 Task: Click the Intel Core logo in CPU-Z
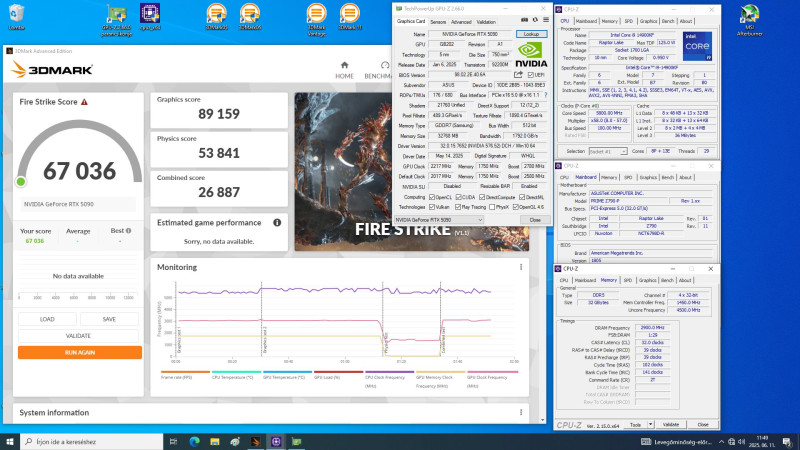click(x=697, y=46)
